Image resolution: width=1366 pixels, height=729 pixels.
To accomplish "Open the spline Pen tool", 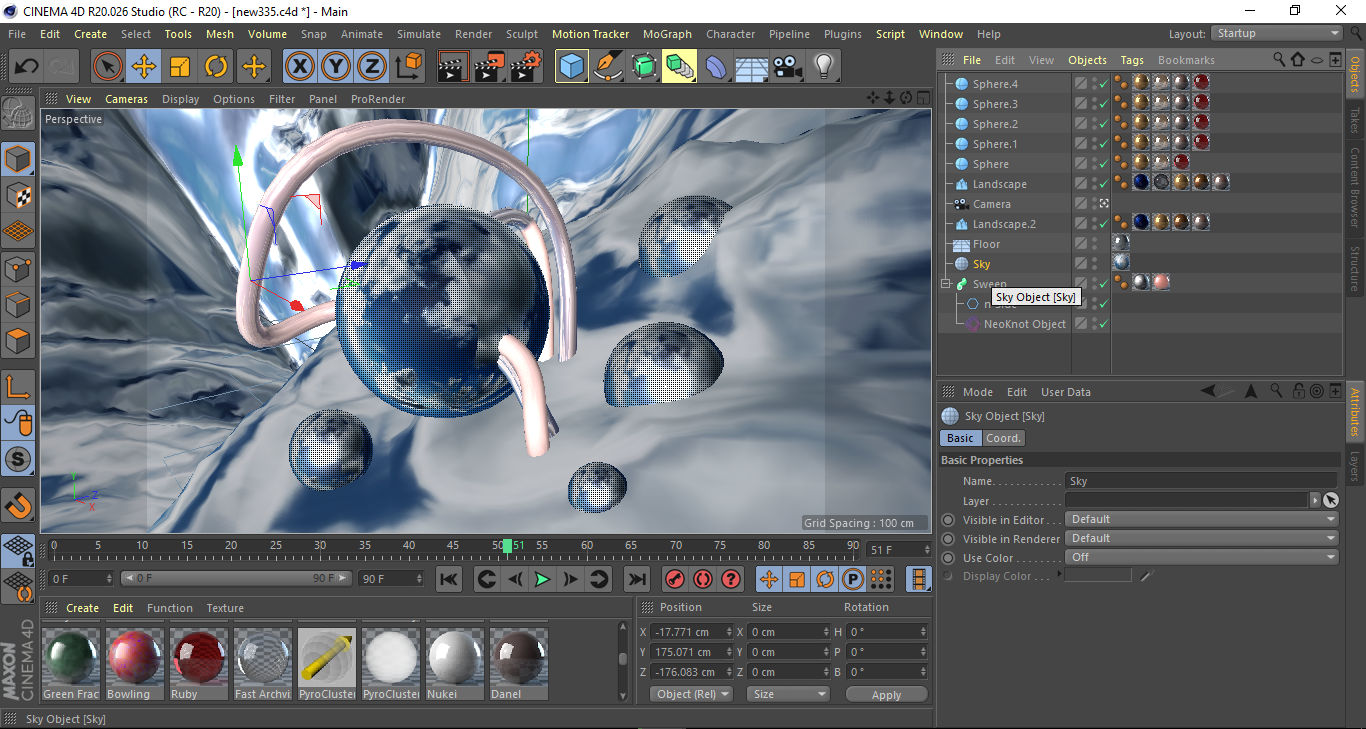I will [607, 67].
